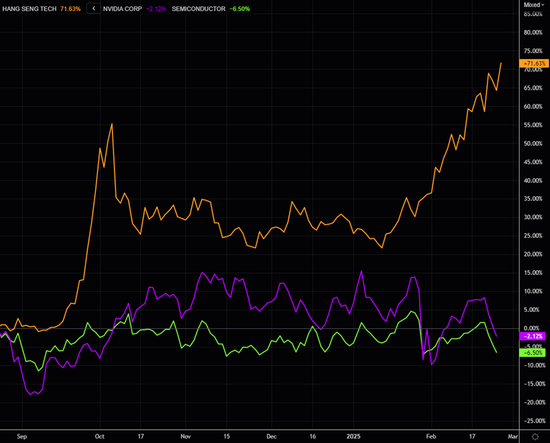Click the Oct date label
550x443 pixels.
coord(100,436)
